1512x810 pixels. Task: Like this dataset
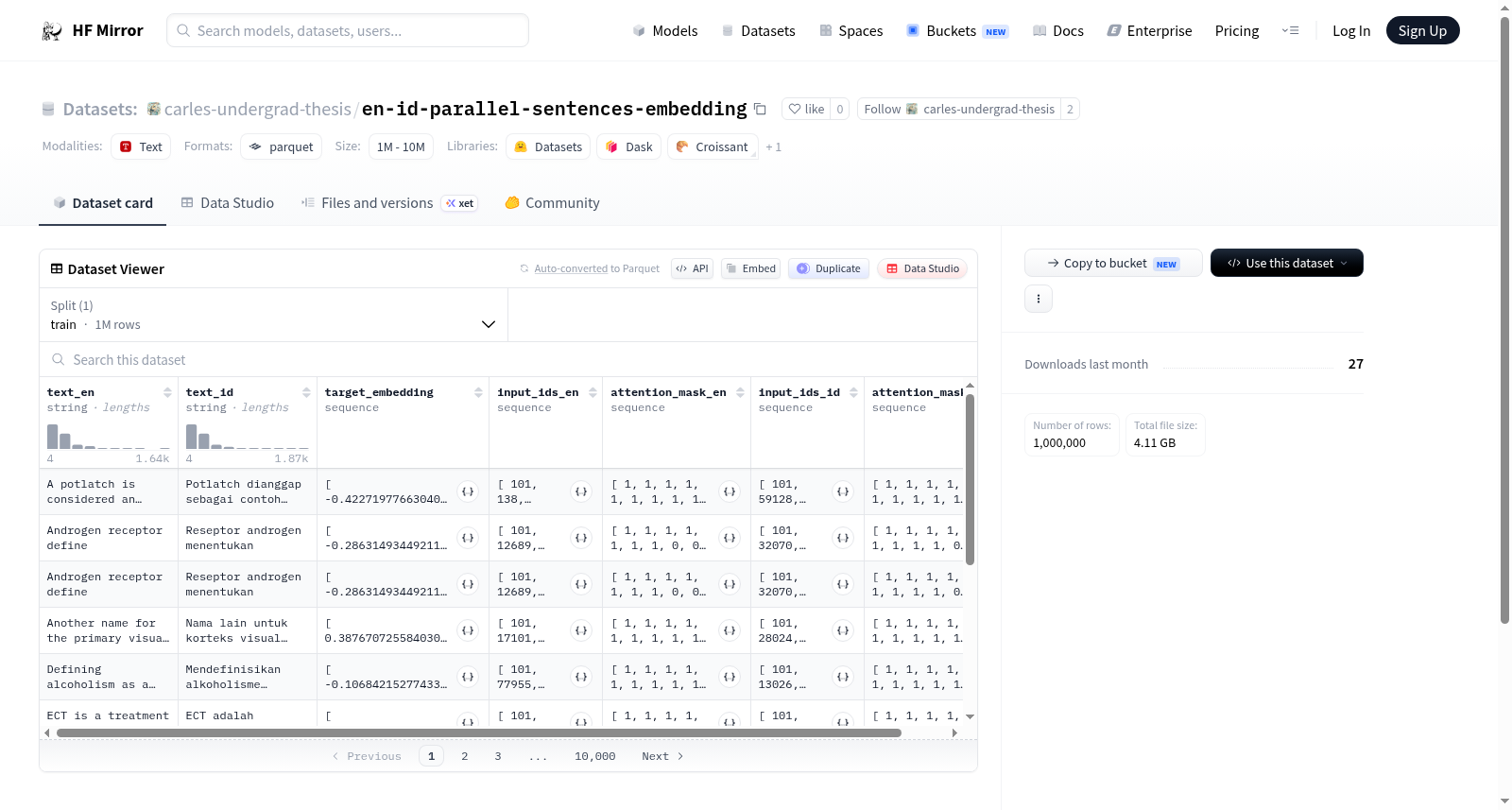806,109
